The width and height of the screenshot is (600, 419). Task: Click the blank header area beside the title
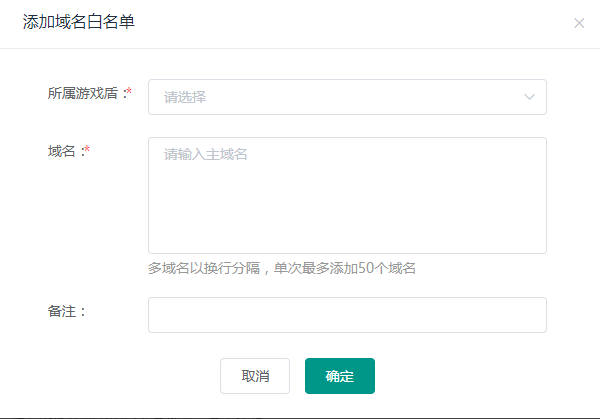click(350, 22)
